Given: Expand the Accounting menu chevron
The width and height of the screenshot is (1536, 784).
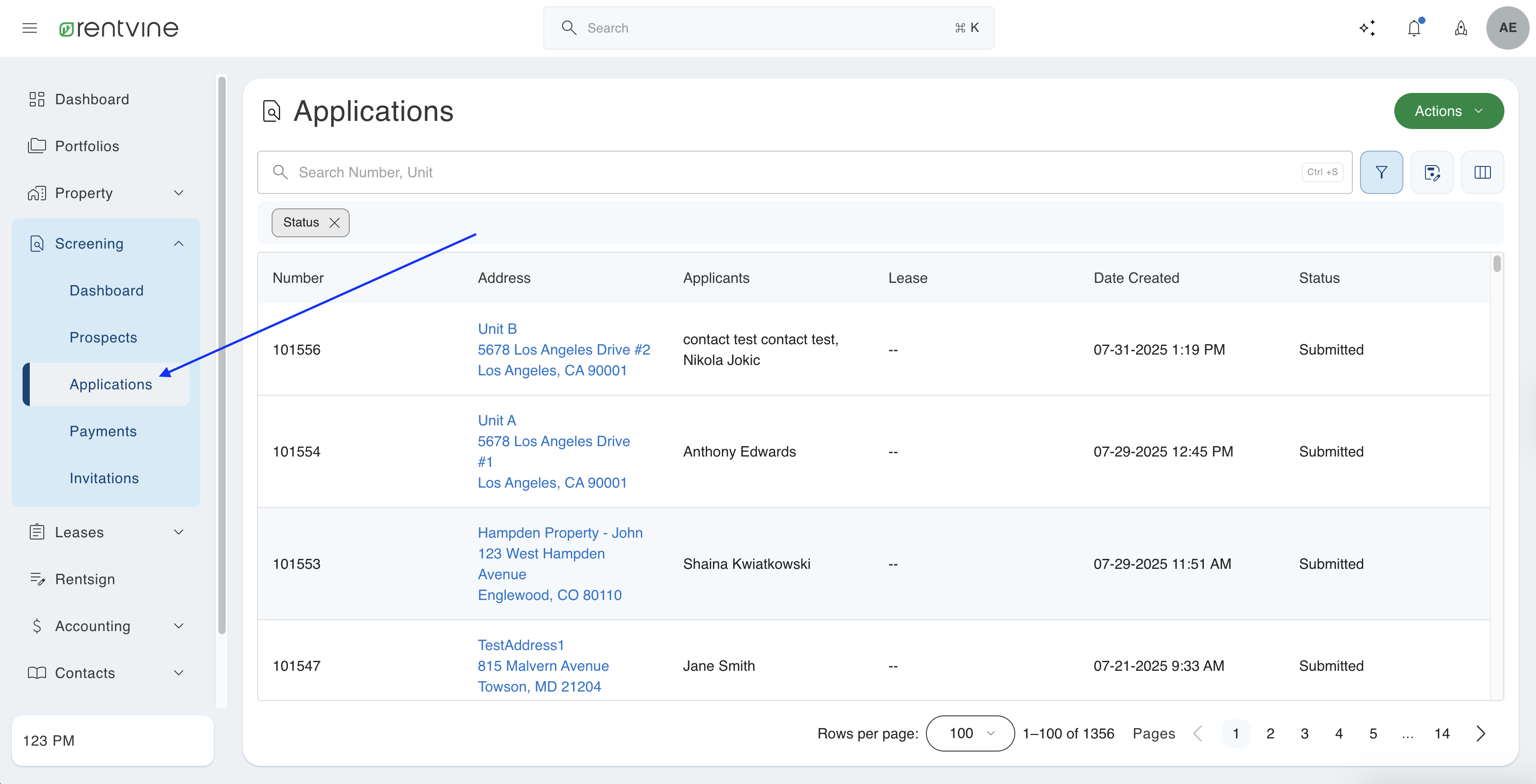Looking at the screenshot, I should (x=178, y=625).
